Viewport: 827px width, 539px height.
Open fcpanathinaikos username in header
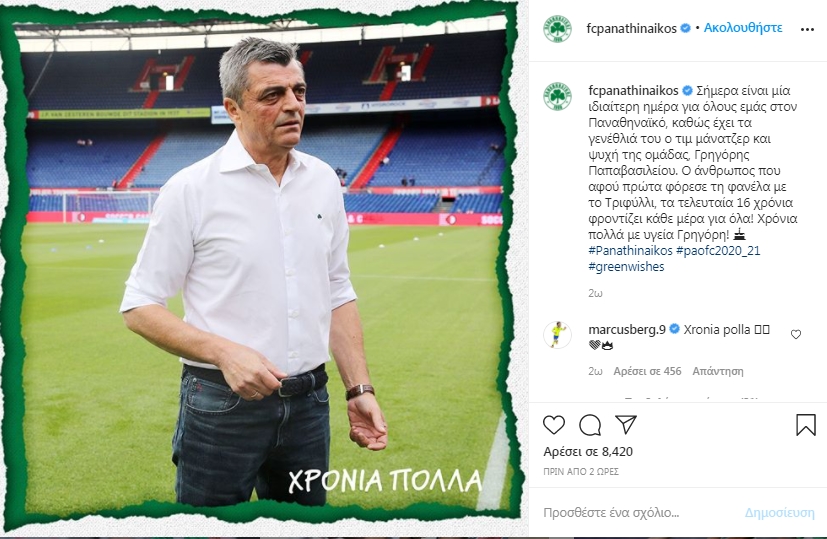click(x=631, y=28)
